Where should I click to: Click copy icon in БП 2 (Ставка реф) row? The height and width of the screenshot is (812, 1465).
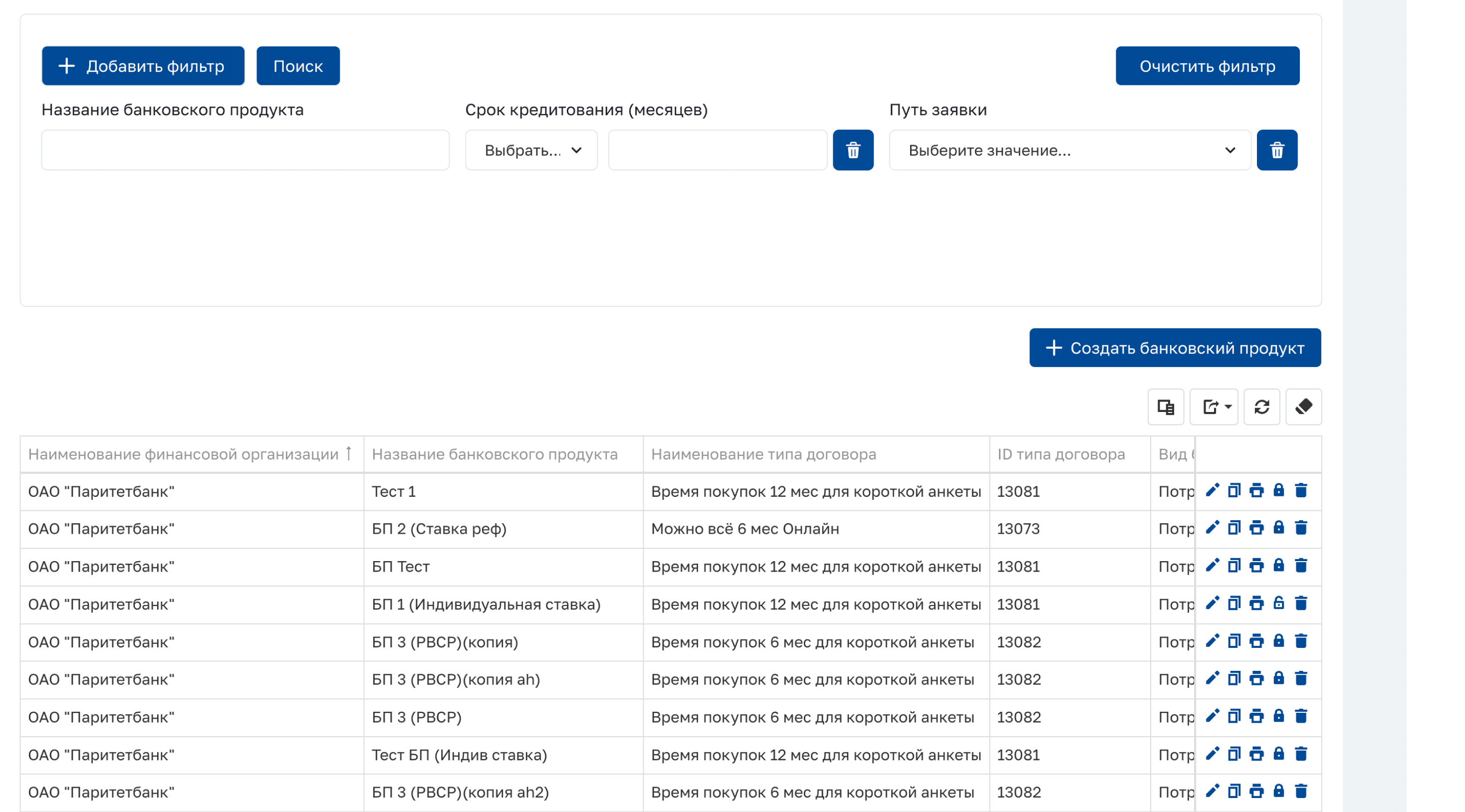tap(1233, 528)
